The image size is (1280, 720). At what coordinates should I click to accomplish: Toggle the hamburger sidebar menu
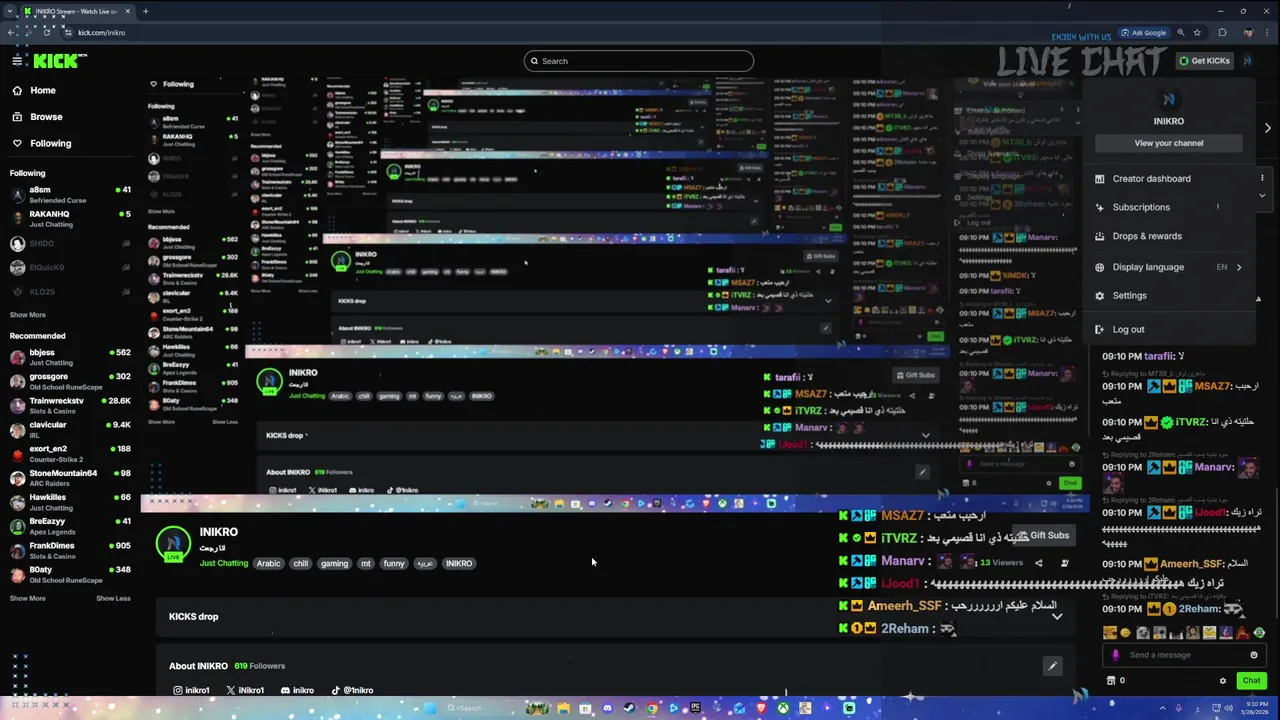(x=17, y=61)
